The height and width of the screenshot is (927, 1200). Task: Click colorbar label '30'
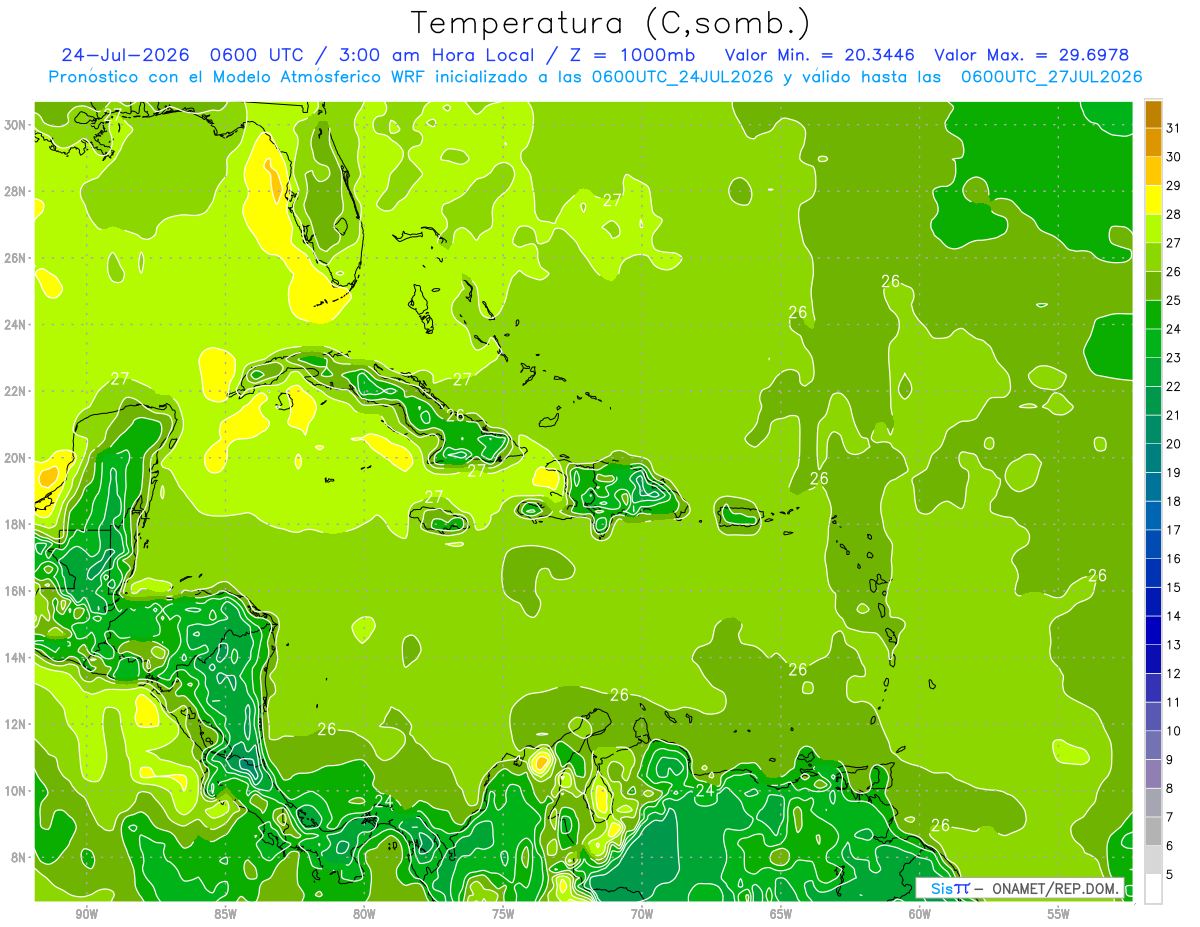tap(1174, 157)
